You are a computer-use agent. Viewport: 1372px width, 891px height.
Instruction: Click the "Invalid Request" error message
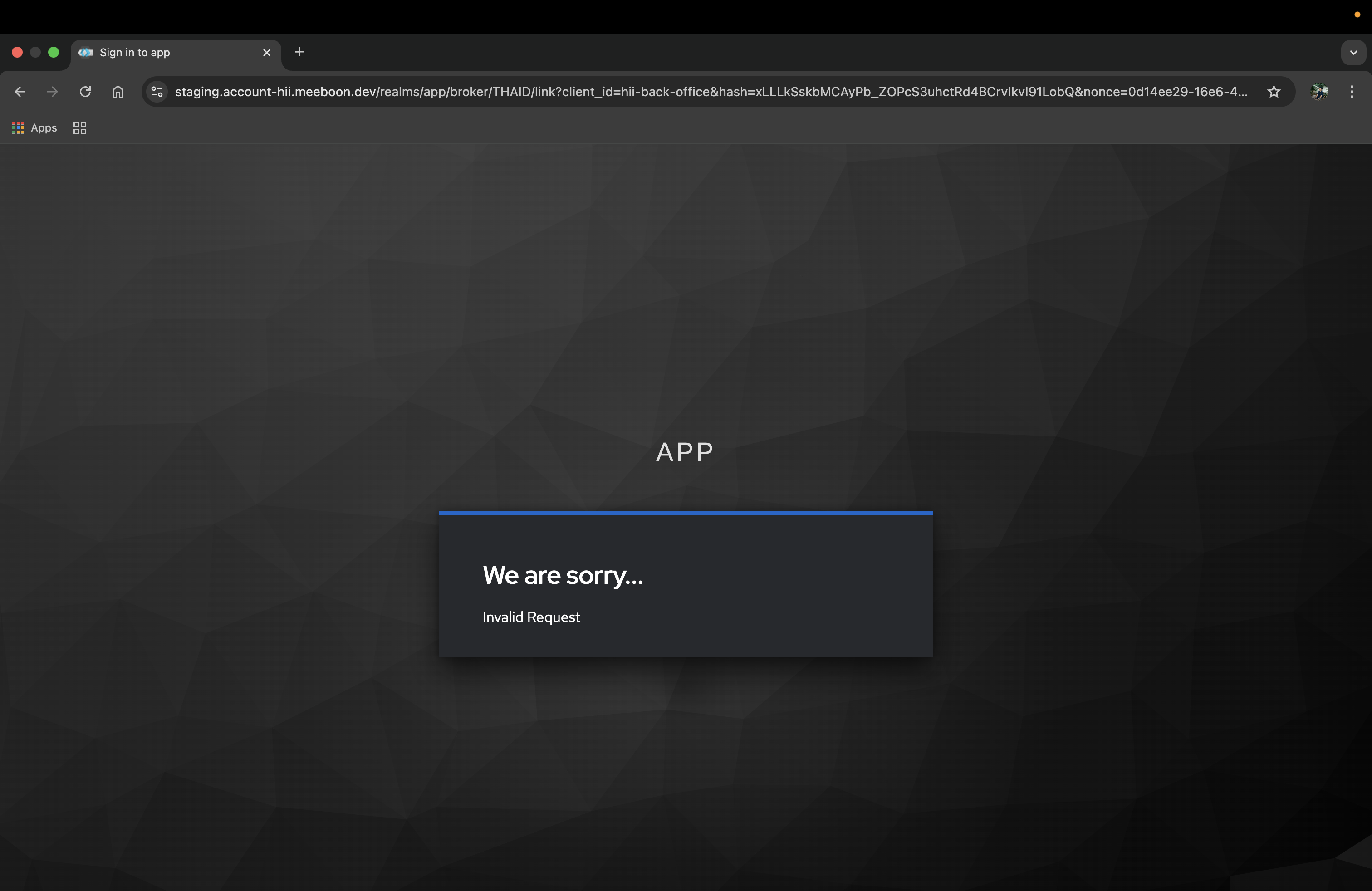click(531, 617)
